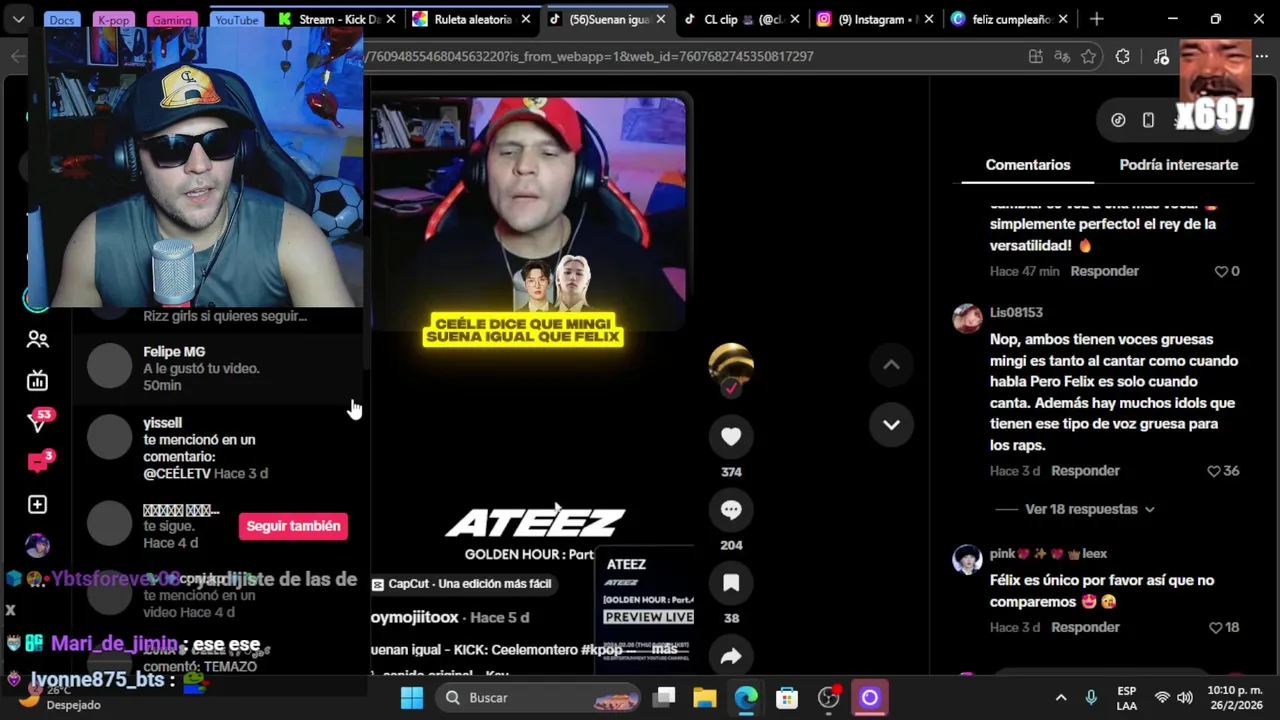Go to previous video with up chevron
This screenshot has width=1280, height=720.
(891, 365)
